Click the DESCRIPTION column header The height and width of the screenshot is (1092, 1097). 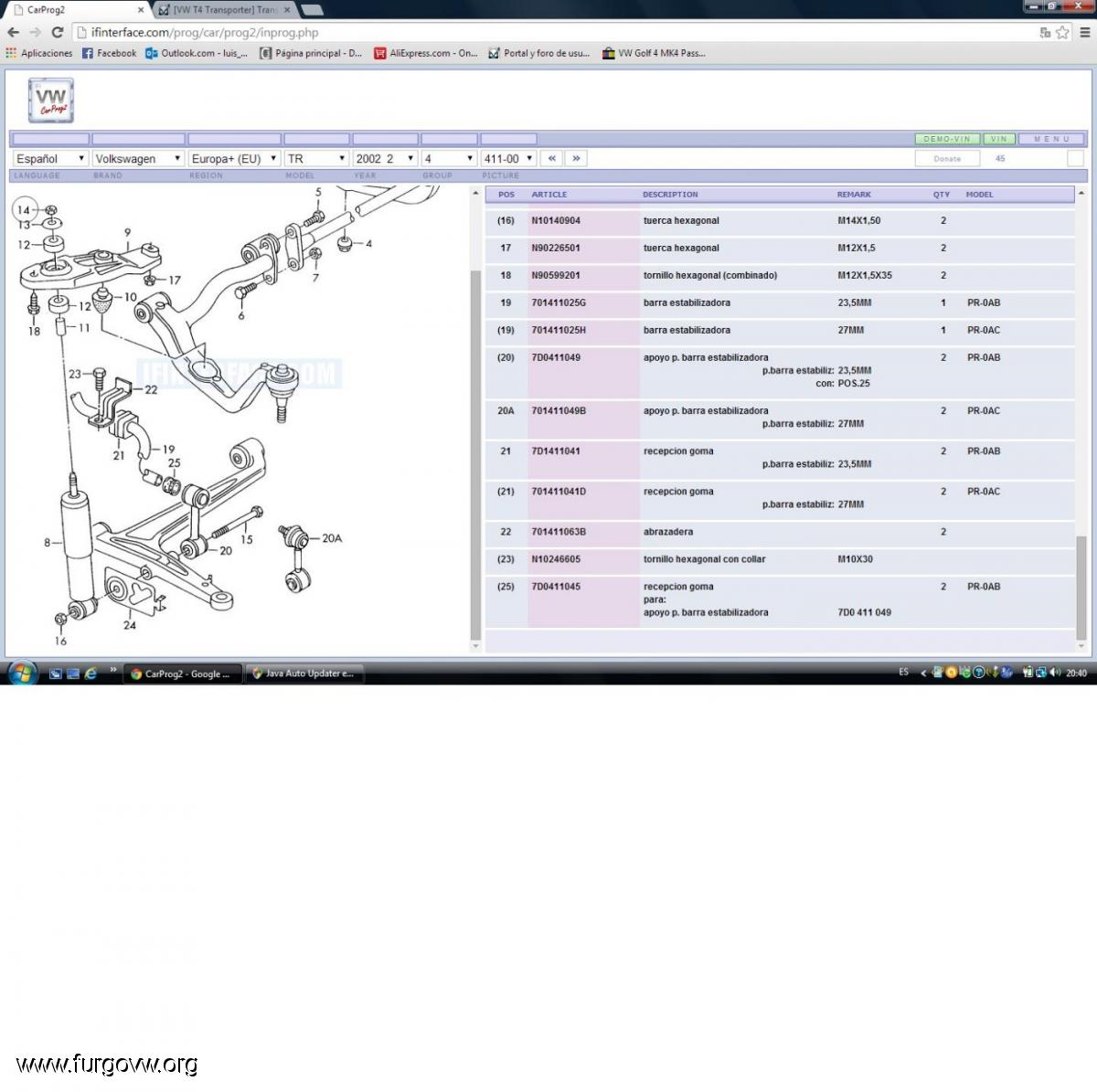[x=670, y=195]
